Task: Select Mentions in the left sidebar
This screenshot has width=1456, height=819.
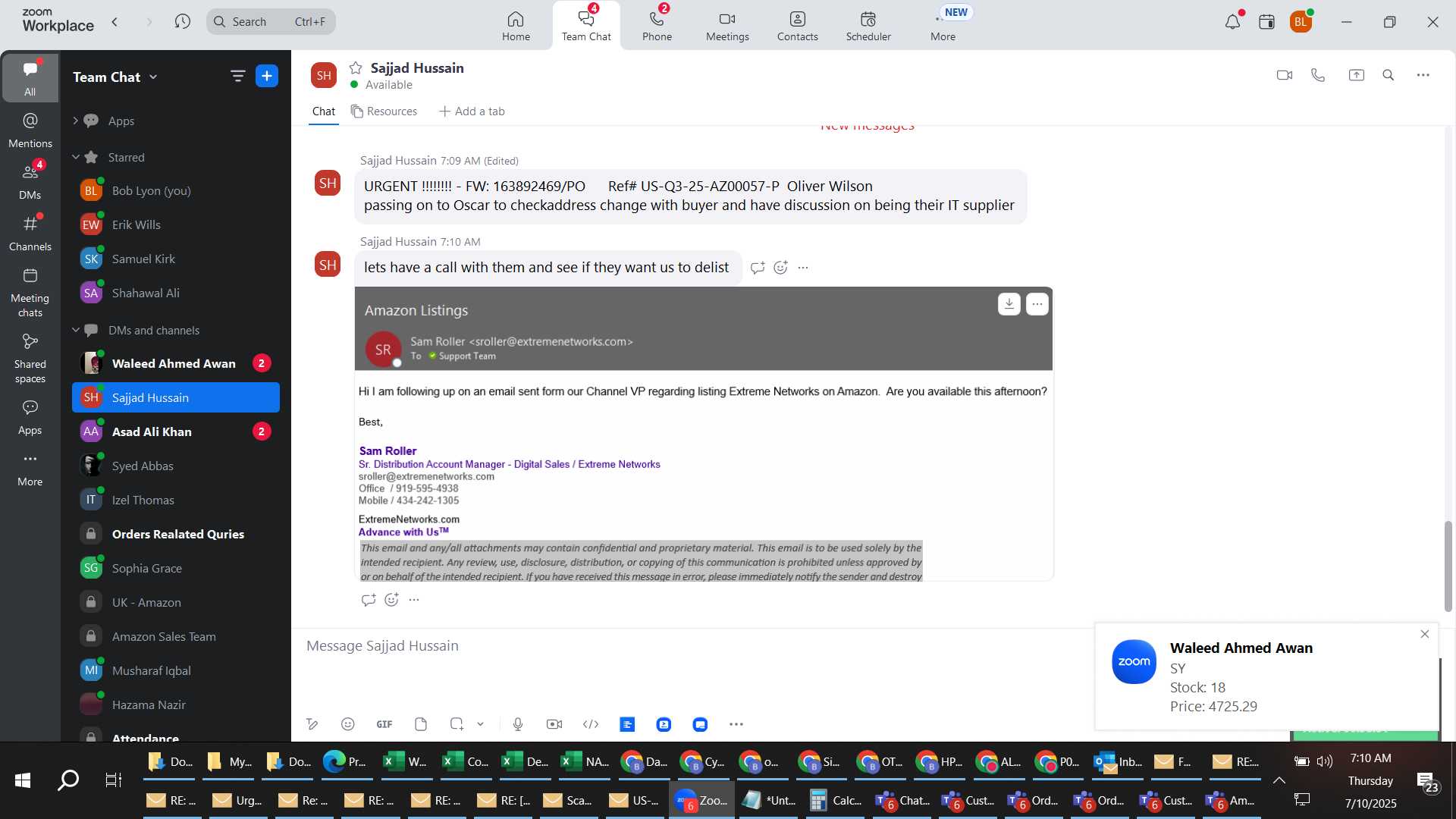Action: (30, 130)
